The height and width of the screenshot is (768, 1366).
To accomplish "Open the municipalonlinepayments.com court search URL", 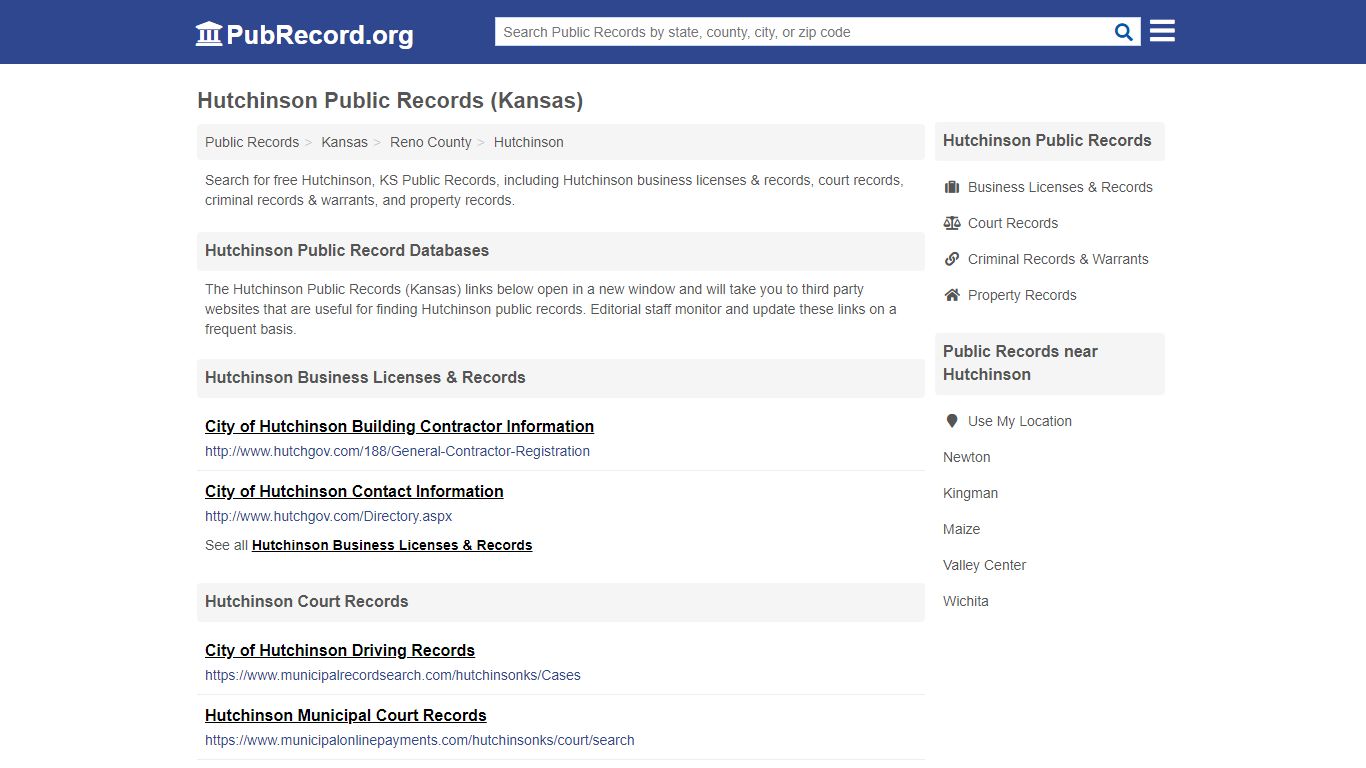I will (420, 740).
